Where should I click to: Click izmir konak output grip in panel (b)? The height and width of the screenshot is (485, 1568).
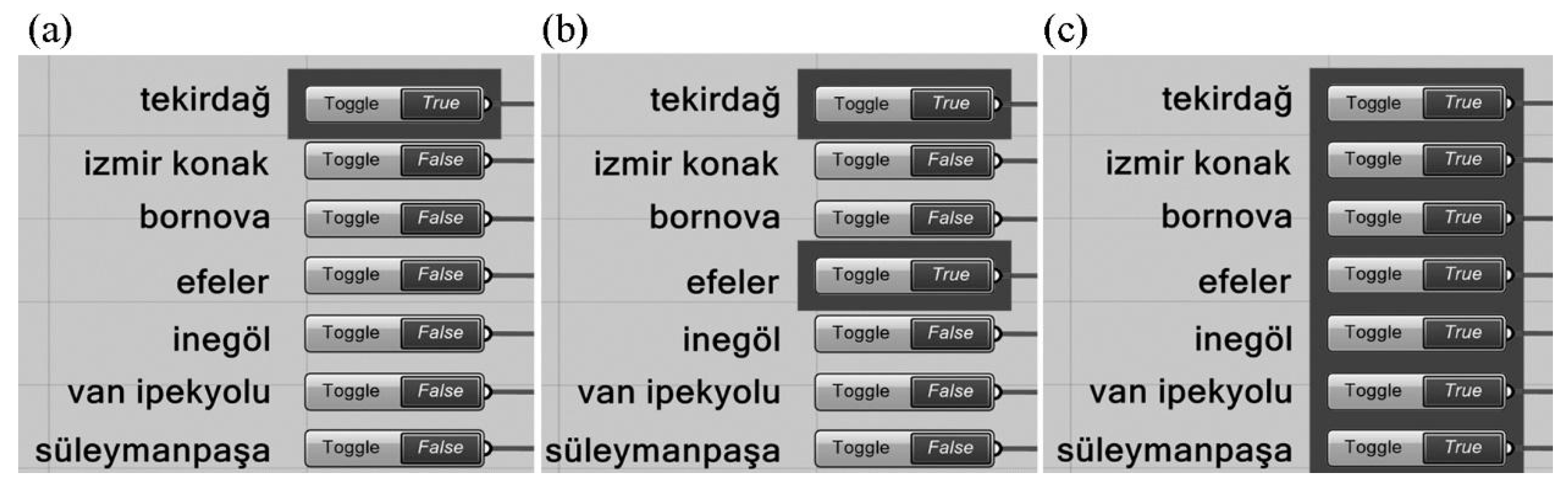[997, 161]
